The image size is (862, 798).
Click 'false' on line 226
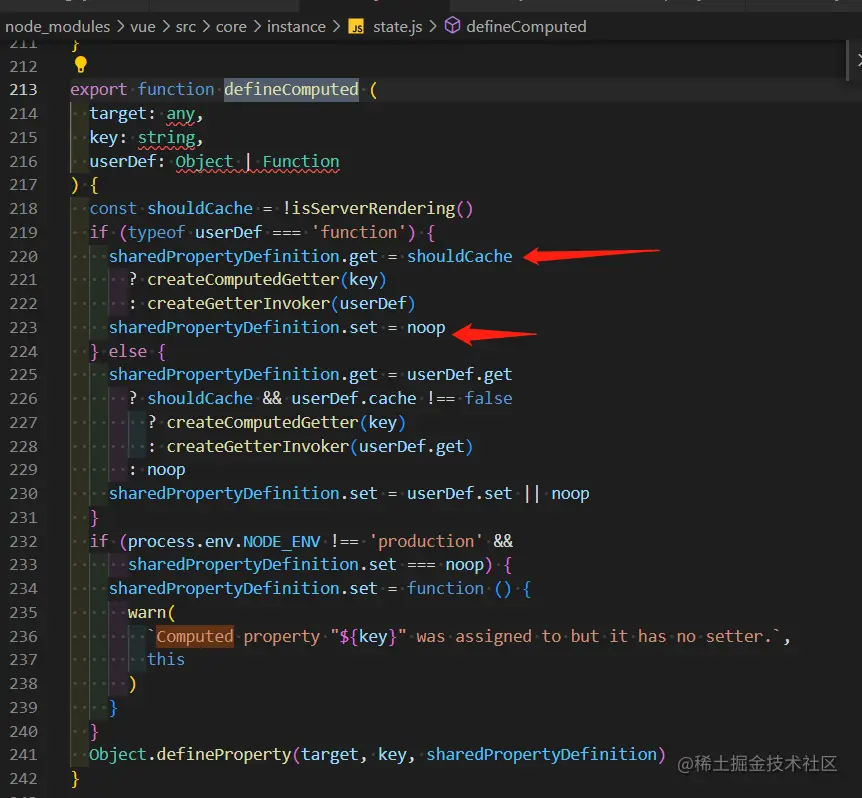488,398
